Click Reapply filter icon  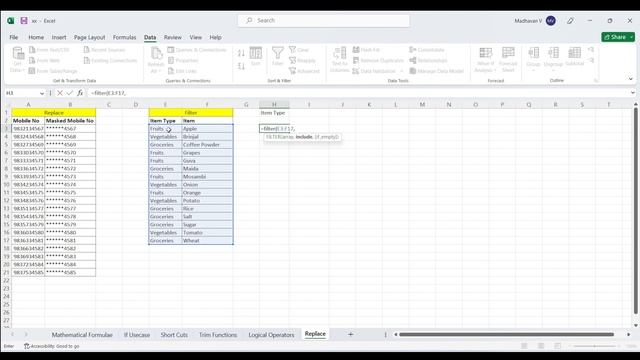(x=292, y=60)
